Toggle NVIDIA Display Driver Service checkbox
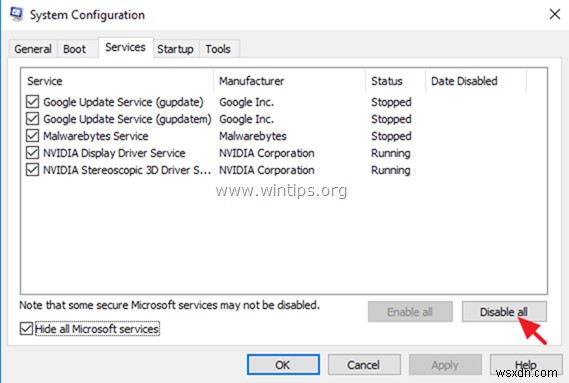Viewport: 569px width, 383px height. tap(32, 153)
